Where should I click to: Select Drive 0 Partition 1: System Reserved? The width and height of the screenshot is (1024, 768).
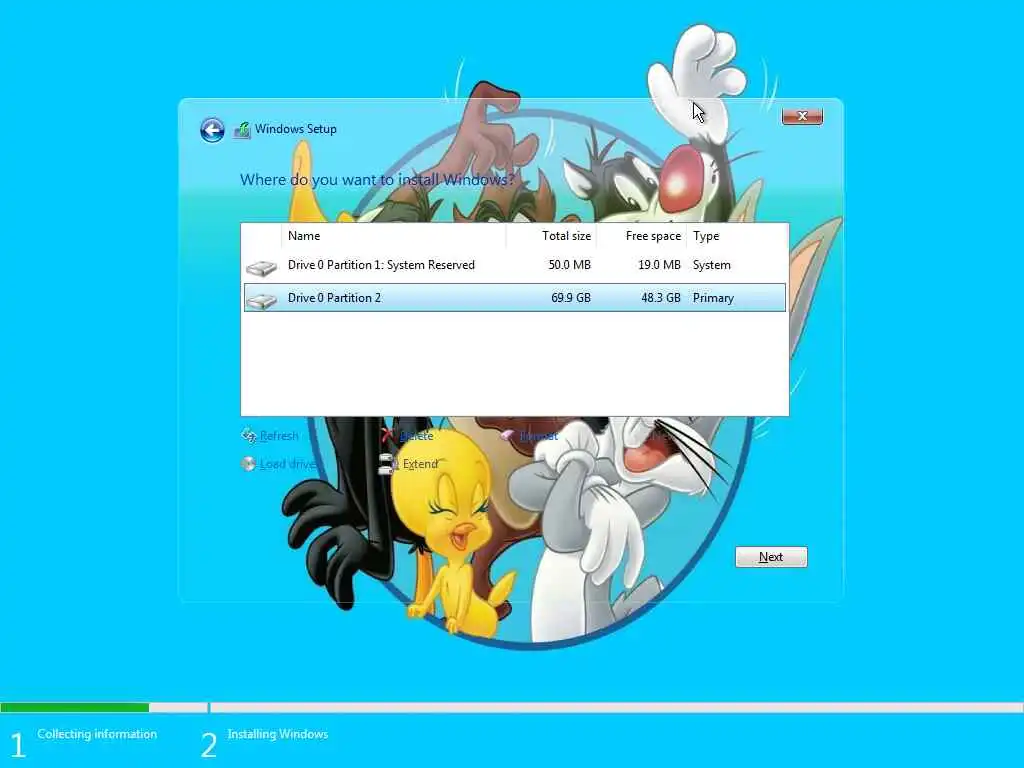(x=515, y=265)
